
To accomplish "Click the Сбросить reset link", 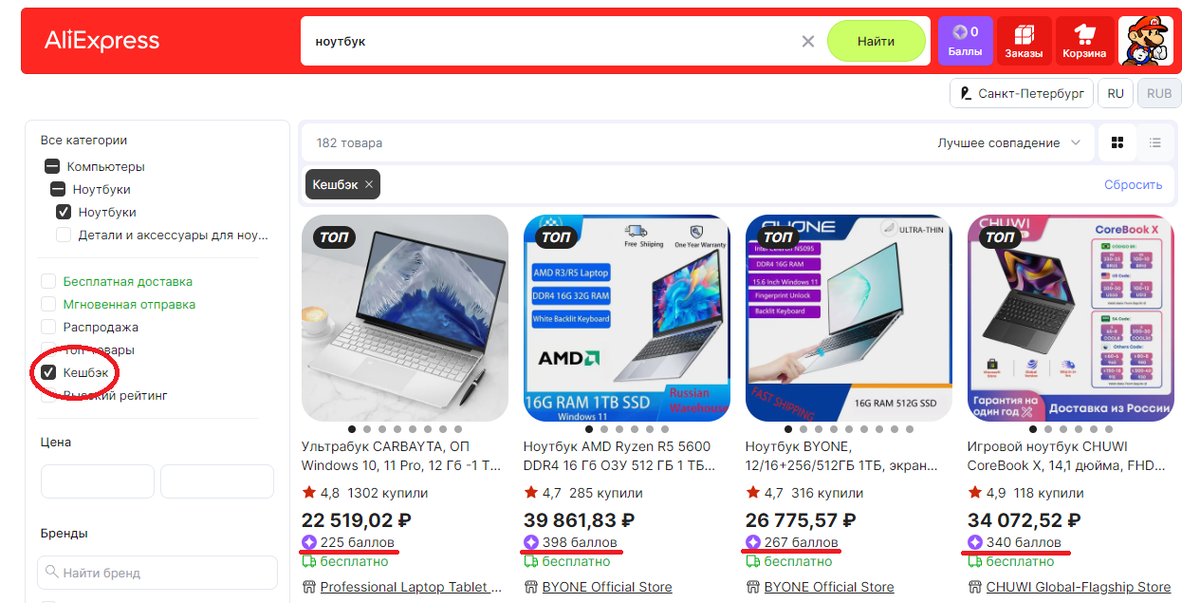I will [1133, 185].
